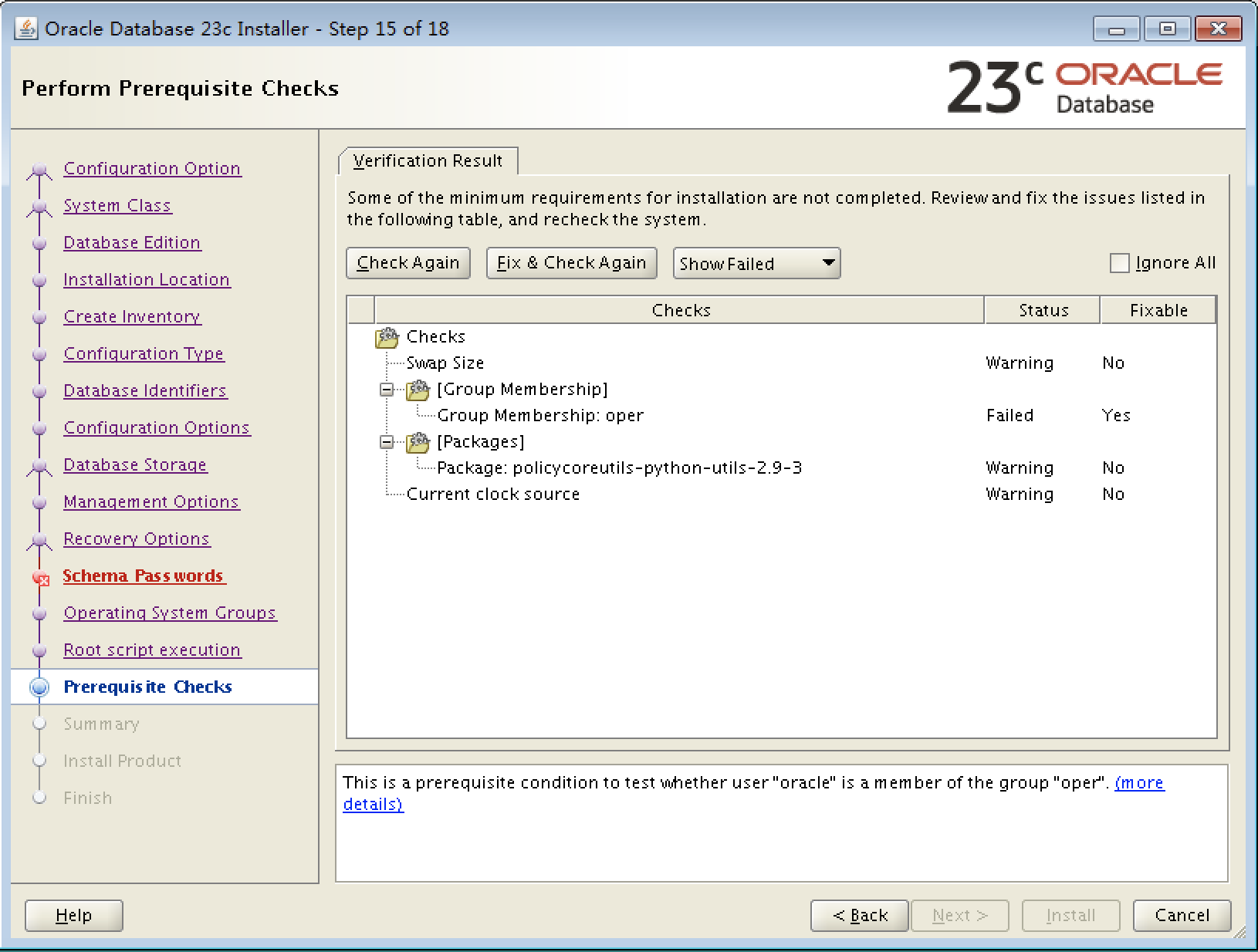Image resolution: width=1258 pixels, height=952 pixels.
Task: Click the Schema Passwords error step icon
Action: [40, 577]
